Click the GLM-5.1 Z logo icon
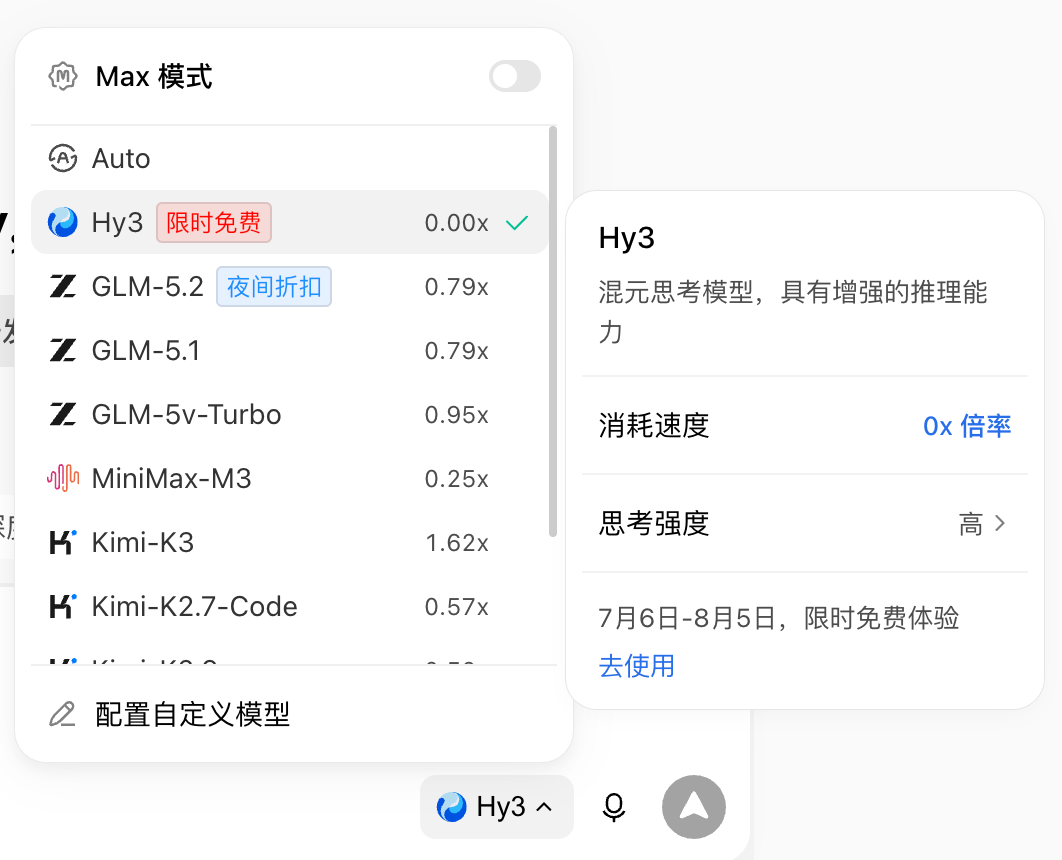 [63, 350]
